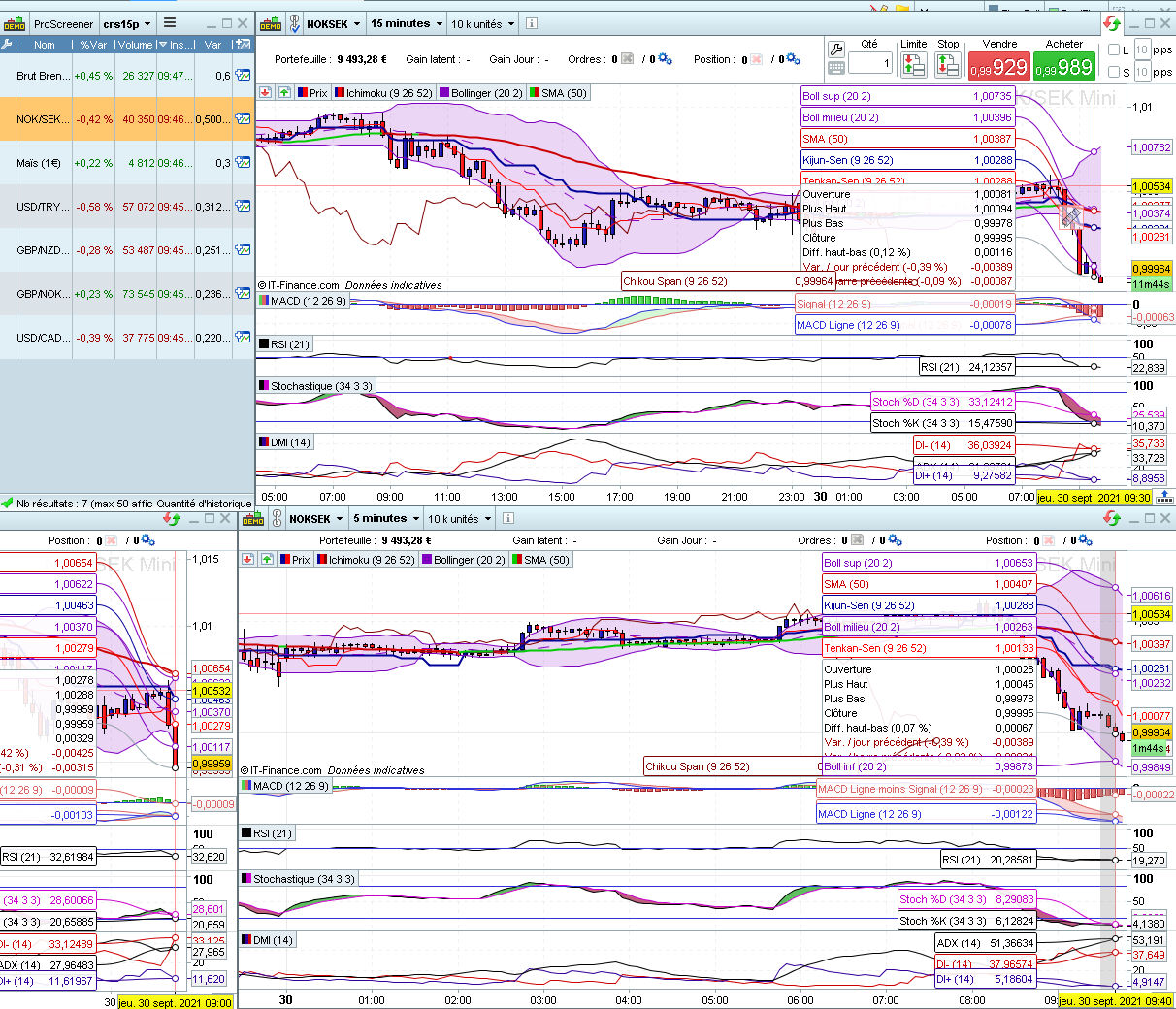Click the Acheter 0,99989 button
1176x1009 pixels.
click(x=1063, y=67)
